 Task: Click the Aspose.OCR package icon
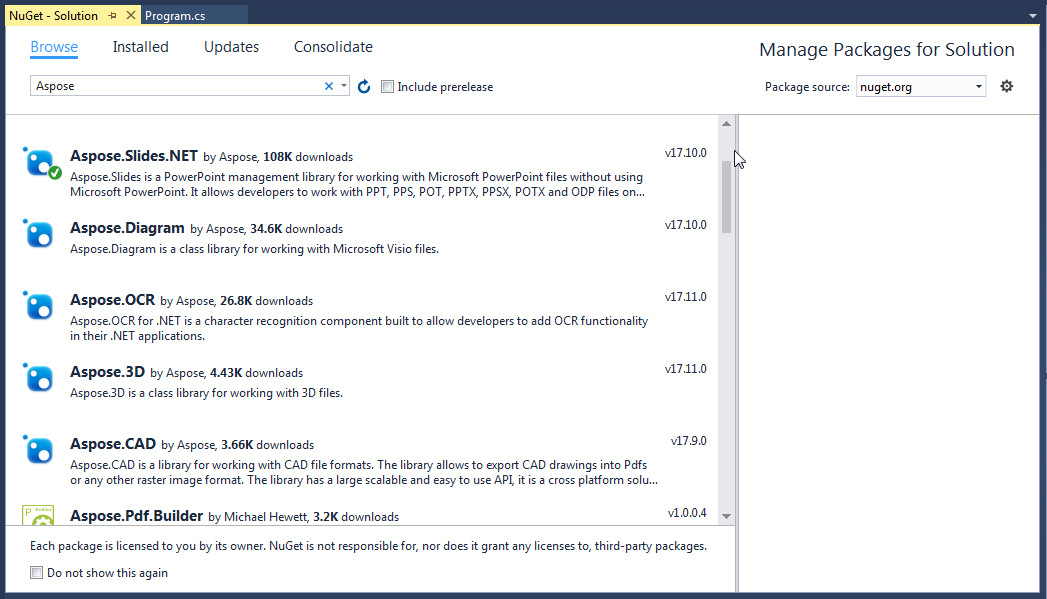(x=39, y=306)
